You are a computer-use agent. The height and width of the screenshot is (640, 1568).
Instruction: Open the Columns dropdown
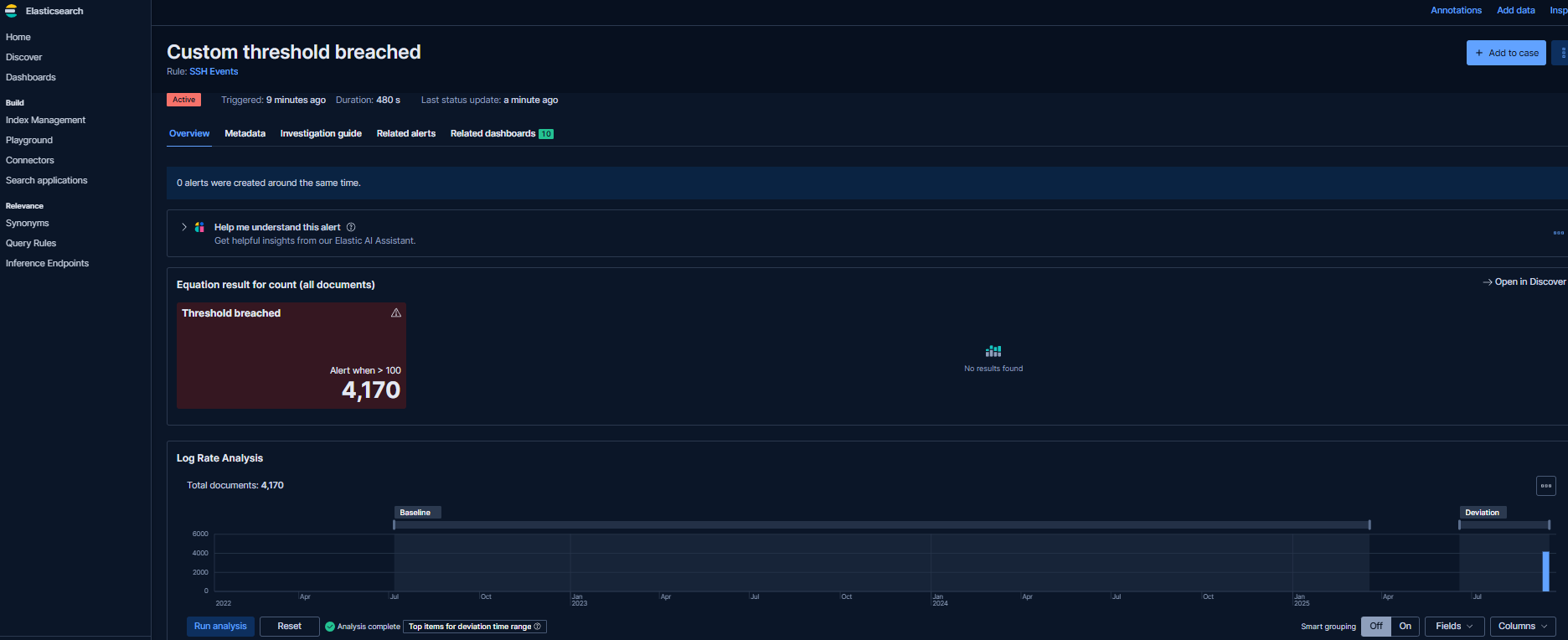click(x=1522, y=627)
